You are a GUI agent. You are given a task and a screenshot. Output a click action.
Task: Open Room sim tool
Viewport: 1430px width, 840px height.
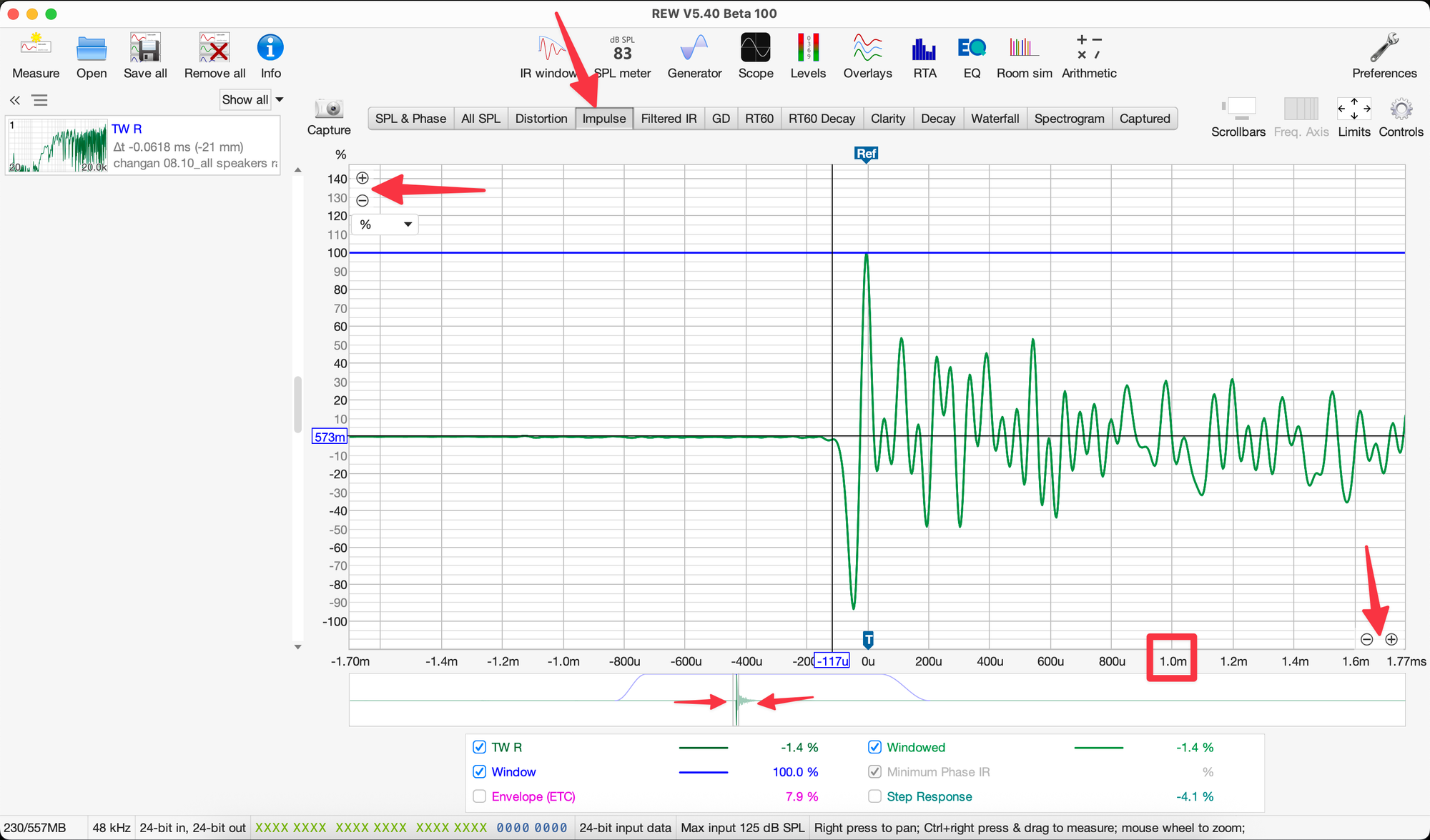click(x=1024, y=49)
